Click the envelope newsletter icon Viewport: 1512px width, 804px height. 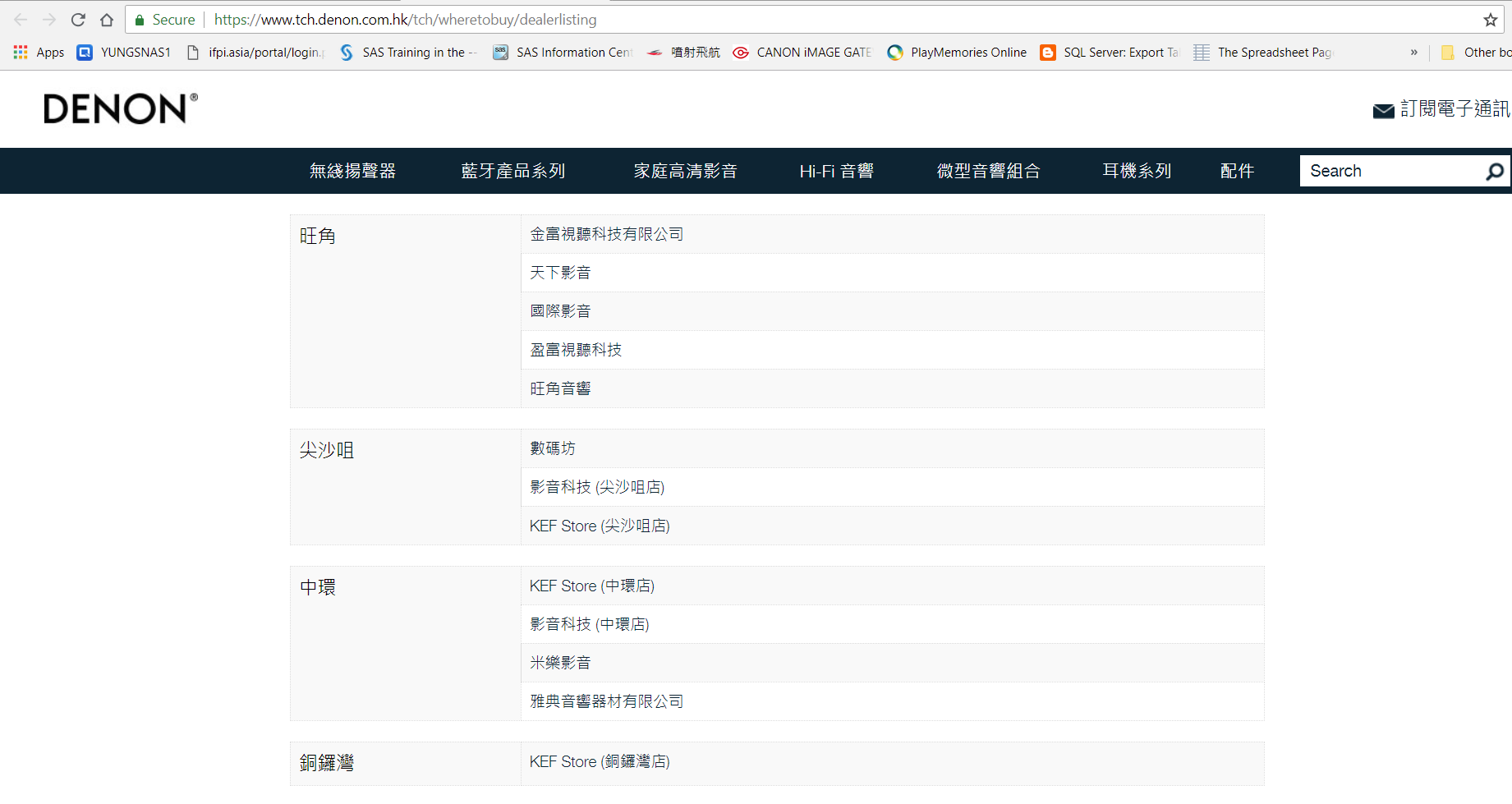[x=1383, y=111]
